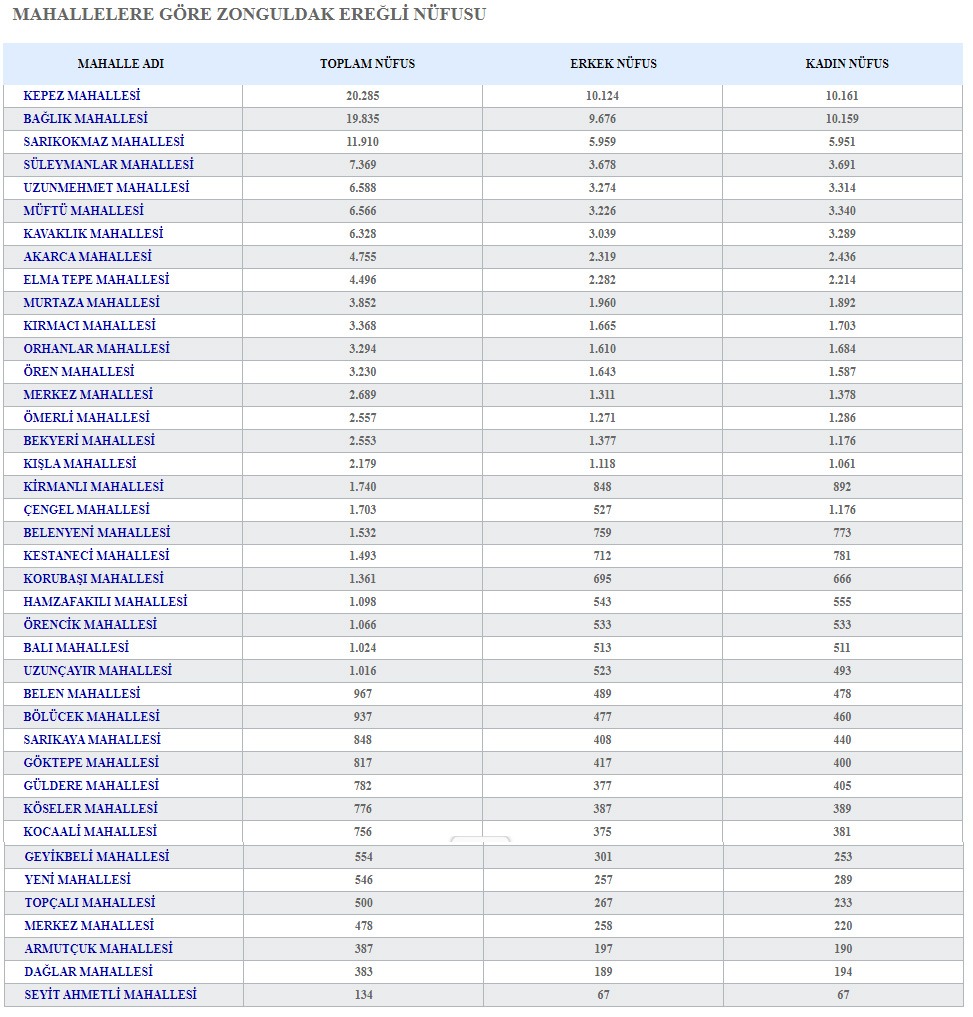Open the KEPEZ MAHALLESİ link
Viewport: 973px width, 1017px height.
pyautogui.click(x=88, y=96)
